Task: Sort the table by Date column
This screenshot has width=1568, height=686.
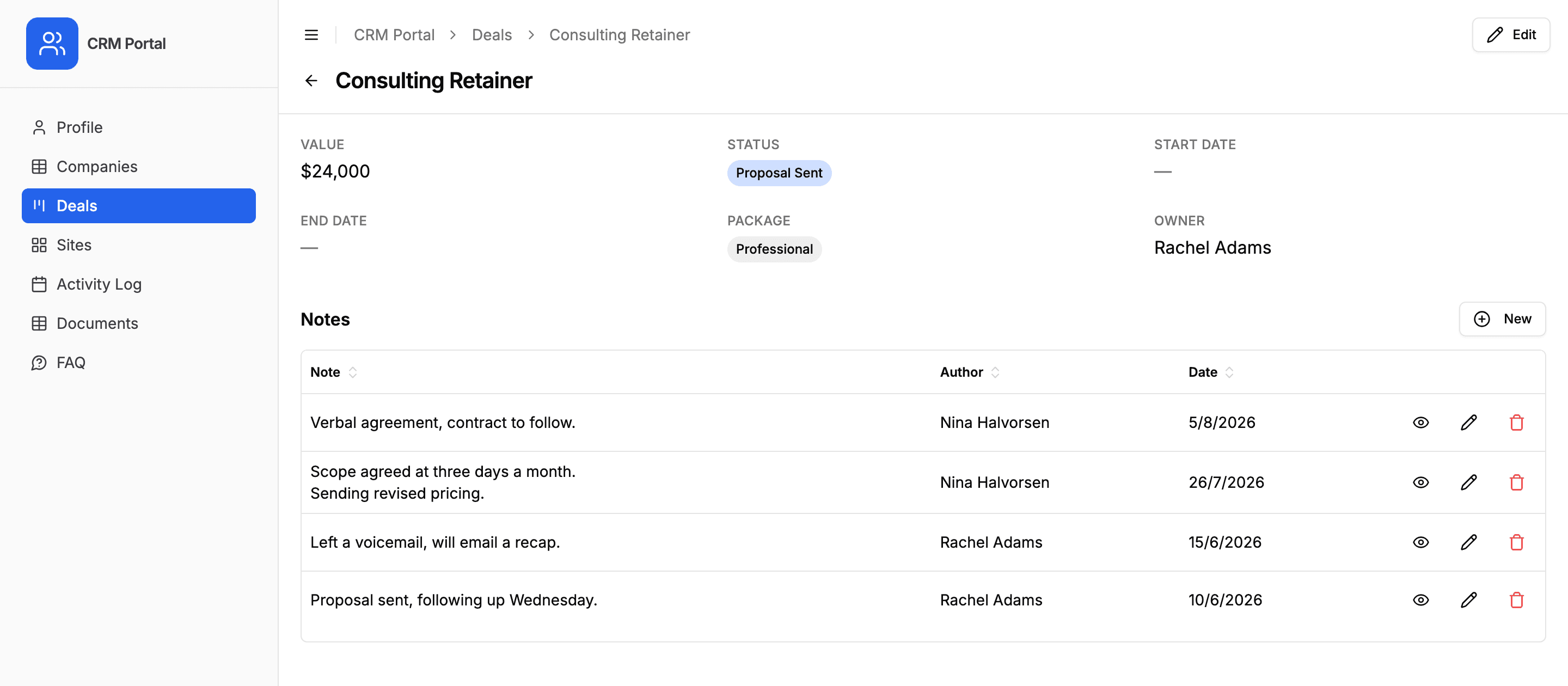Action: click(1211, 372)
